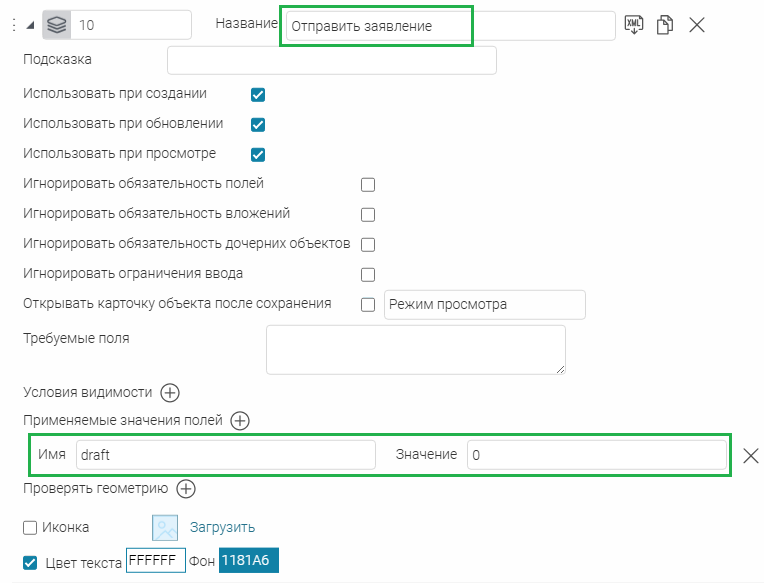Image resolution: width=764 pixels, height=583 pixels.
Task: Add geometry check with plus icon
Action: (x=186, y=489)
